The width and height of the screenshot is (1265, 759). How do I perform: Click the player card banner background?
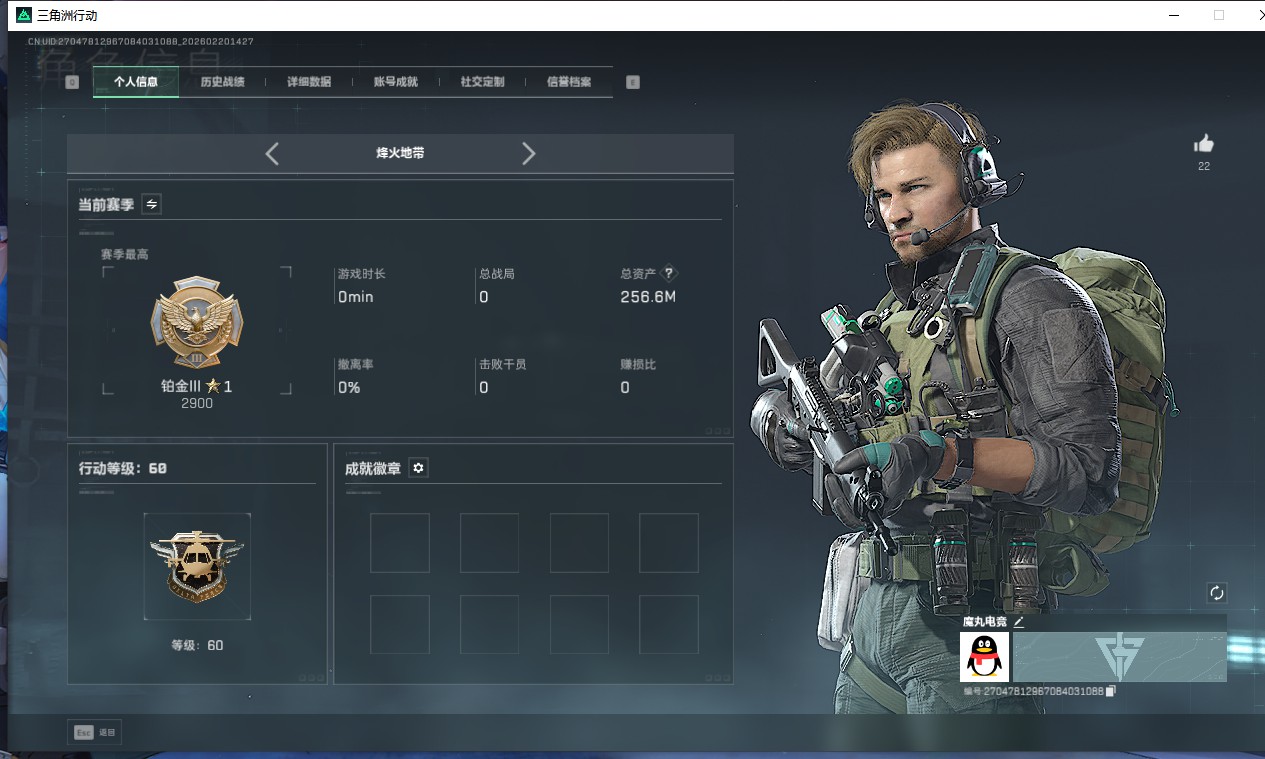pyautogui.click(x=1119, y=657)
